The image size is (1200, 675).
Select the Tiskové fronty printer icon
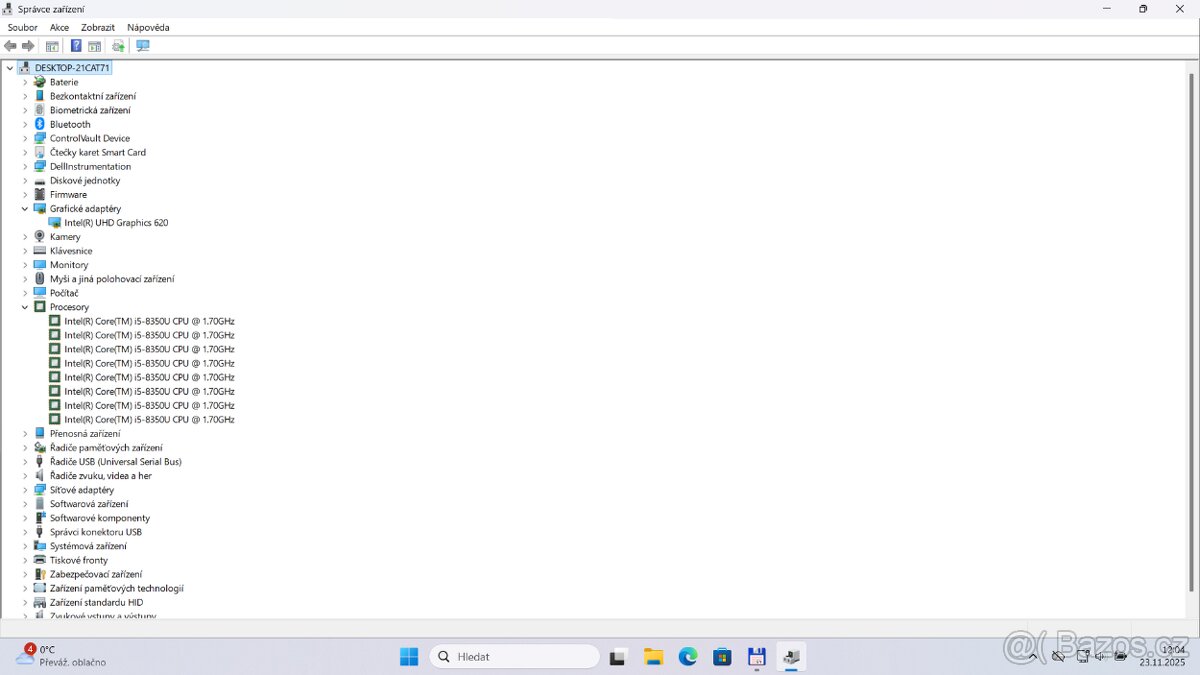pyautogui.click(x=40, y=560)
